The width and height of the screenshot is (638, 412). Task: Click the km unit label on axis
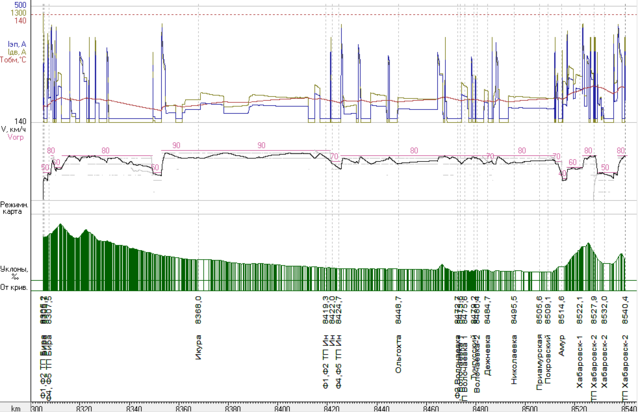coord(15,407)
